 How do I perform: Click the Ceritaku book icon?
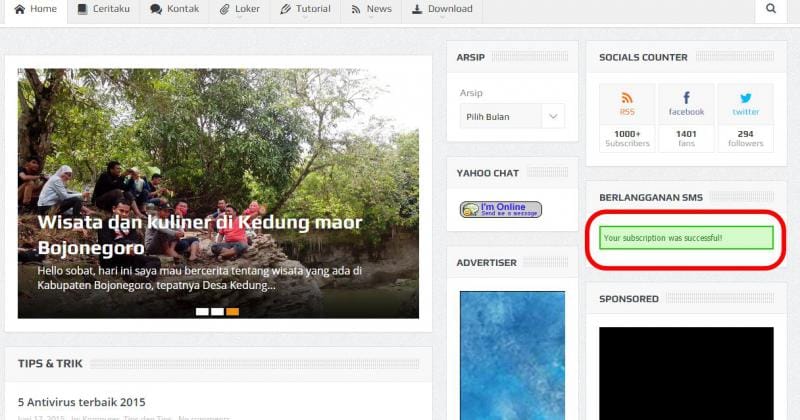point(82,9)
